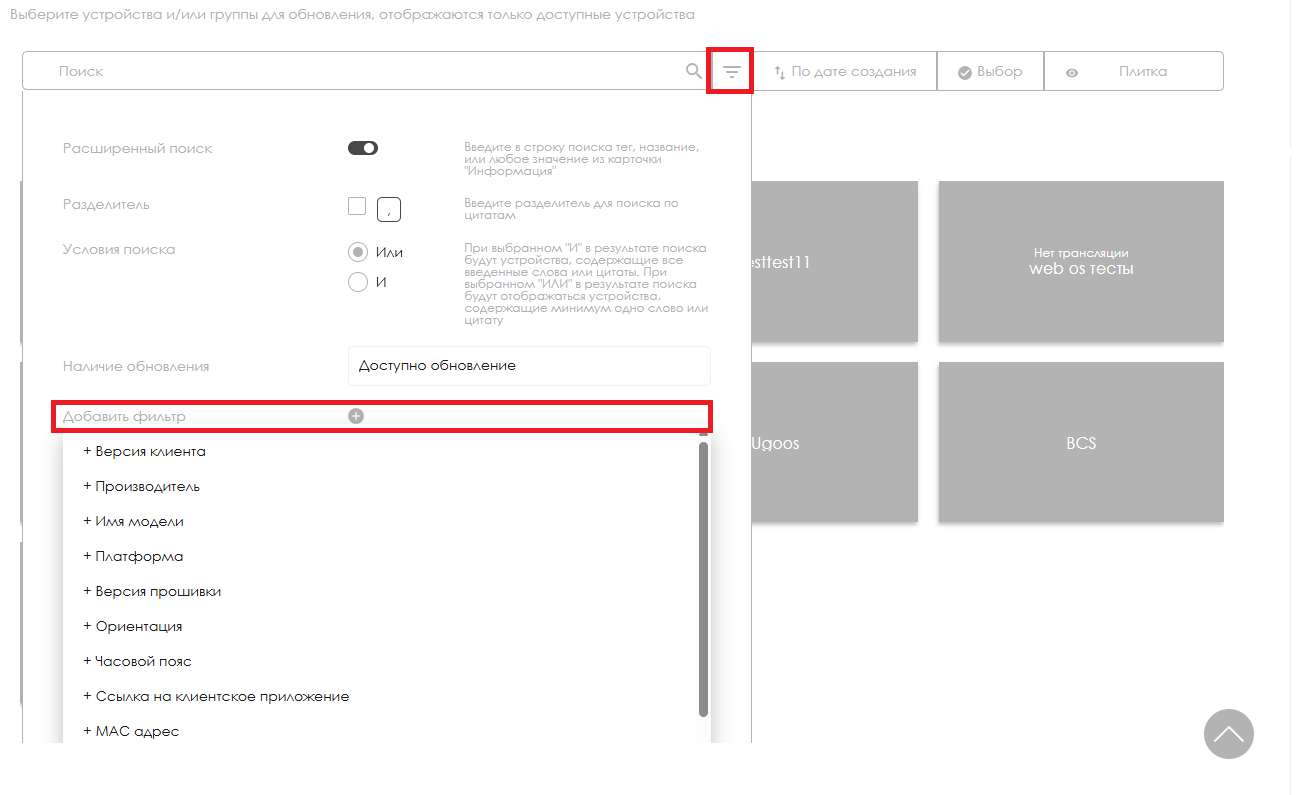This screenshot has height=795, width=1308.
Task: Click the plus icon to add filter
Action: tap(356, 416)
